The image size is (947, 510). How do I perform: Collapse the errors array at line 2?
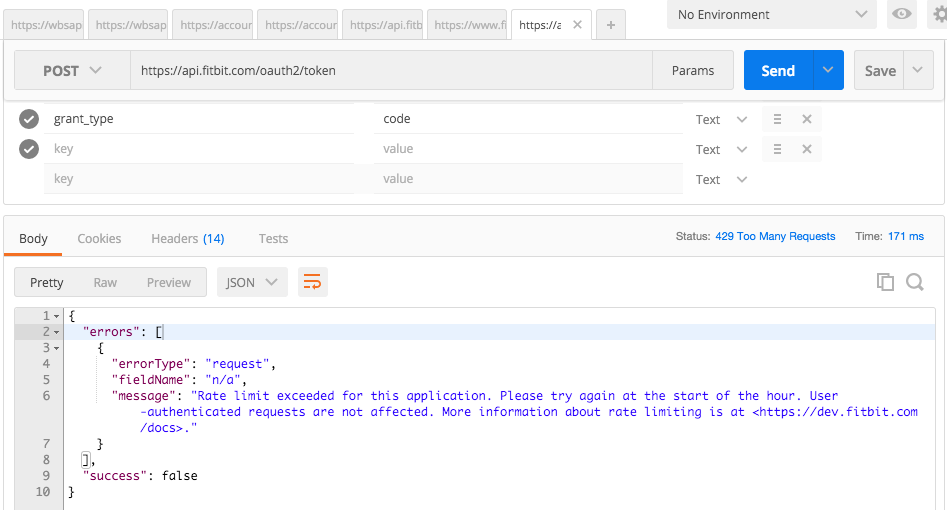(56, 332)
